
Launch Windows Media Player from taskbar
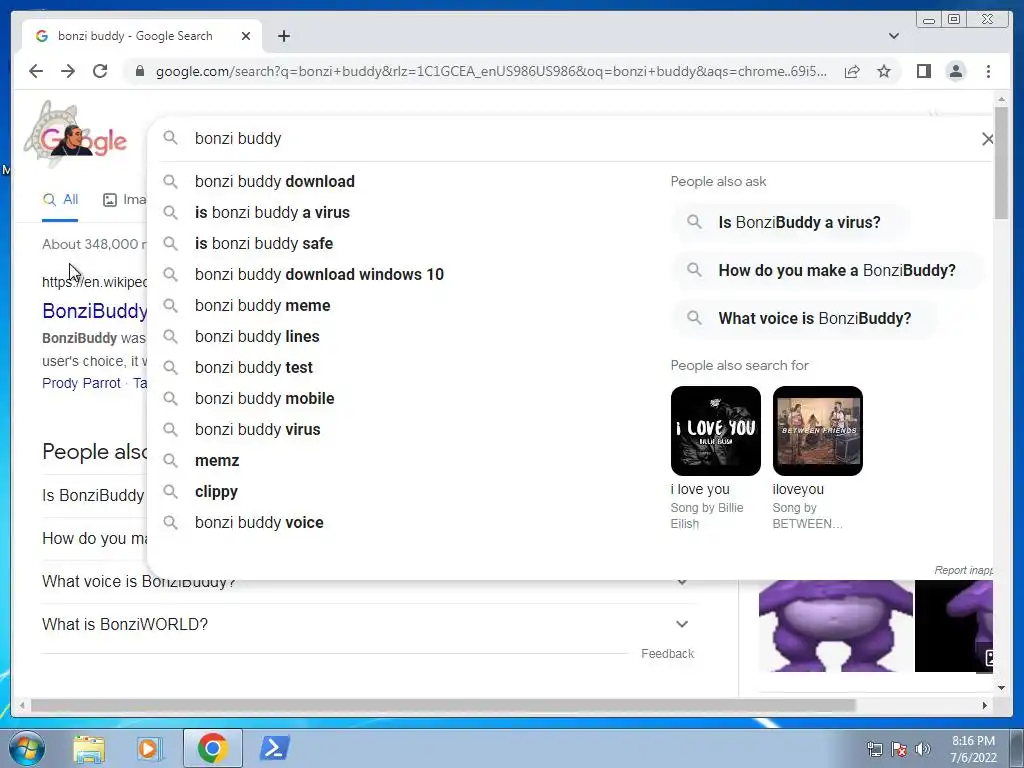[150, 748]
